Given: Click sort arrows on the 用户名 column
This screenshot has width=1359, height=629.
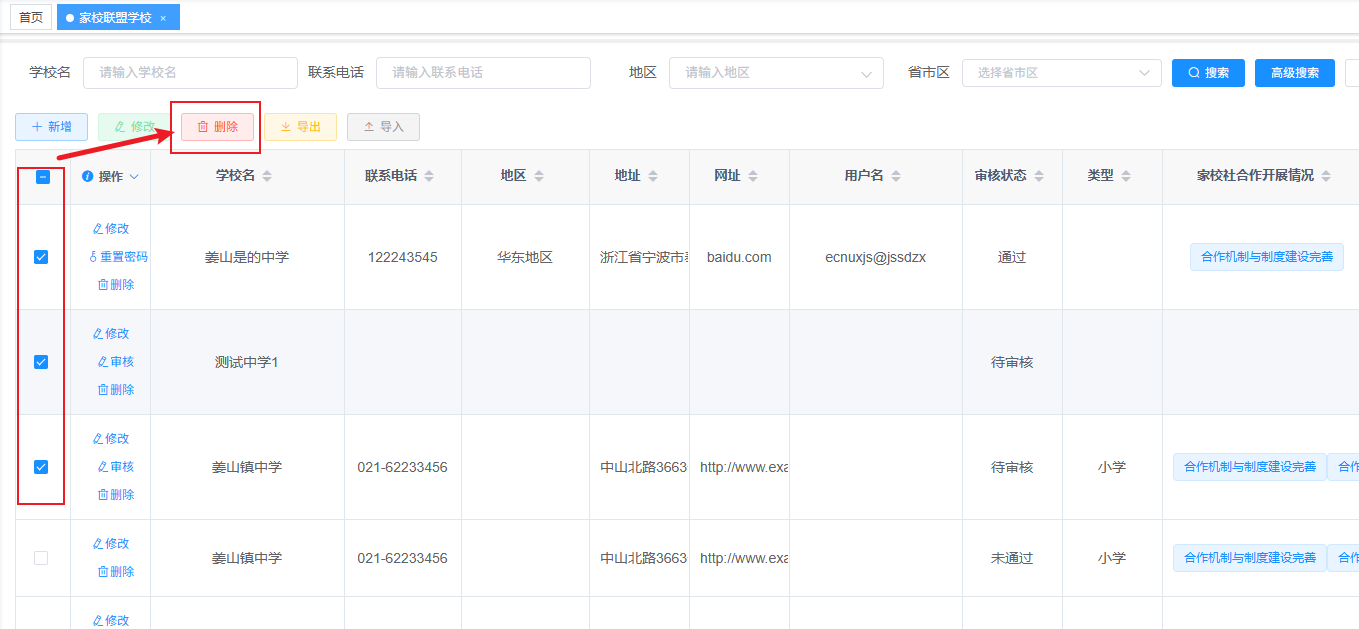Looking at the screenshot, I should pyautogui.click(x=896, y=176).
